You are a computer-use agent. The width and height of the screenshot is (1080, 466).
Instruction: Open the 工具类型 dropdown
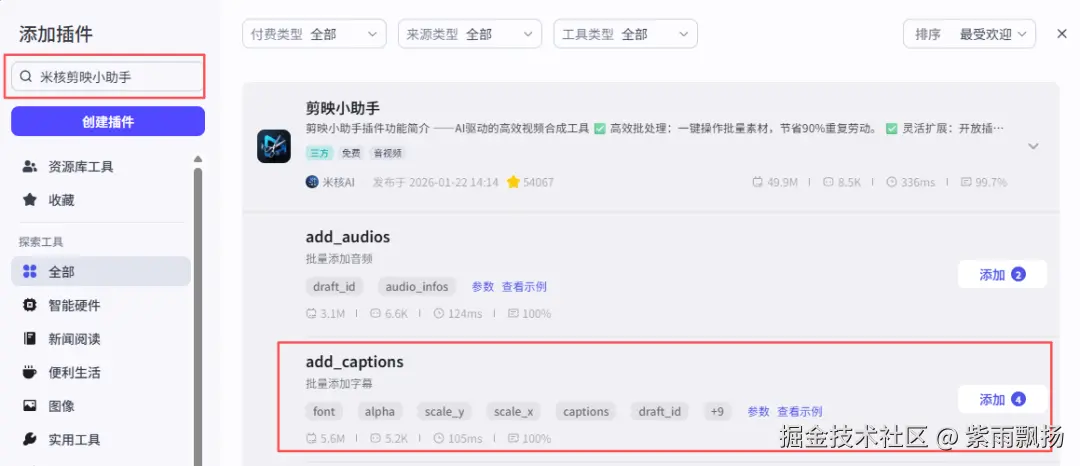625,34
